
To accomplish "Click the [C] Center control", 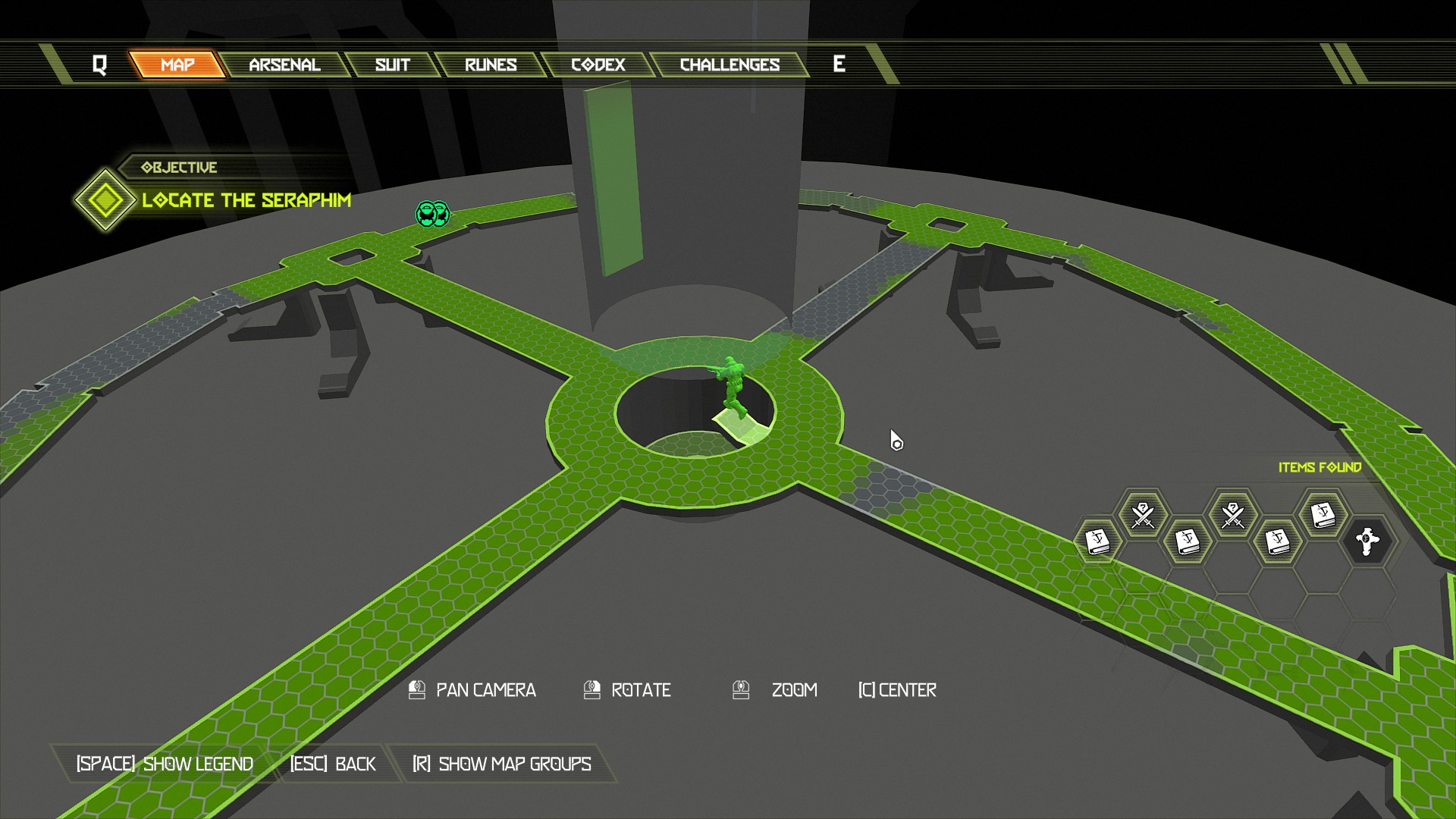I will (x=897, y=690).
